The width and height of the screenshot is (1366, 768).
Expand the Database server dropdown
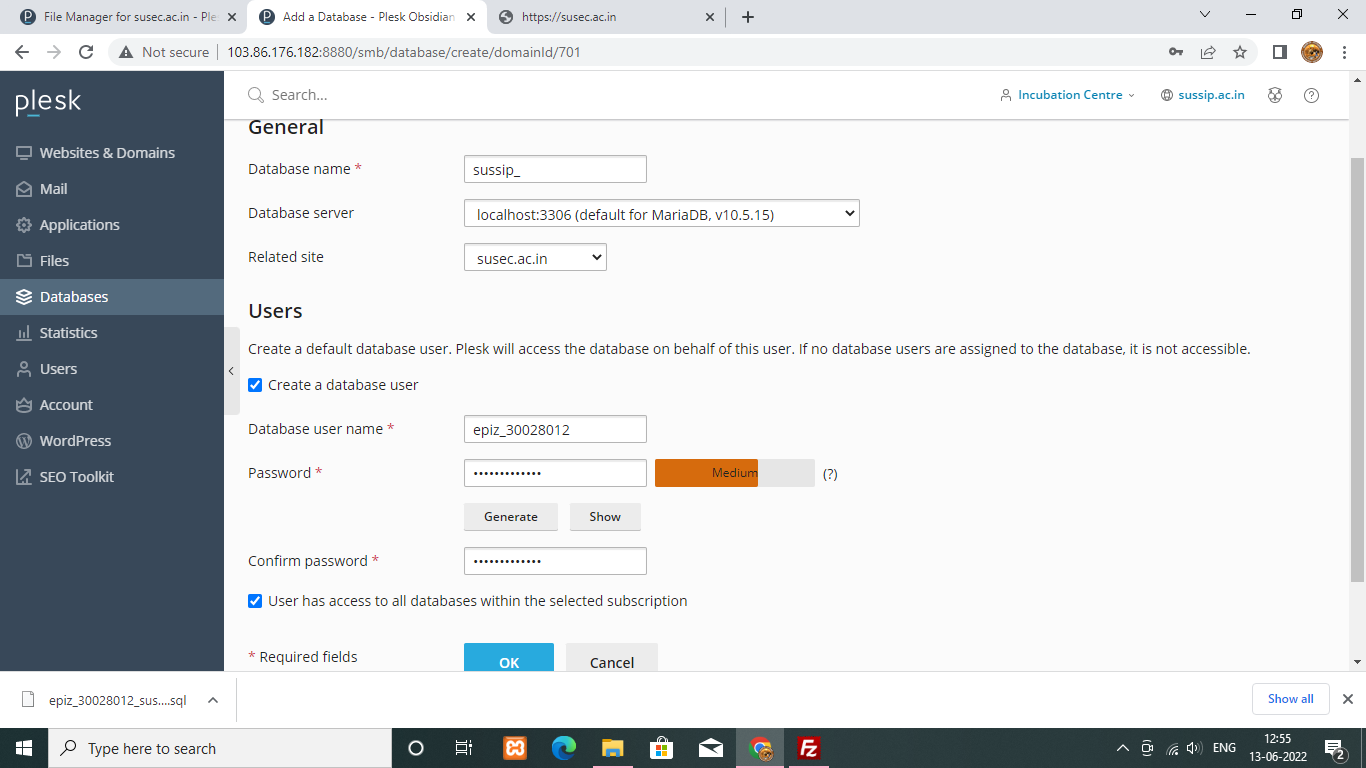coord(661,214)
